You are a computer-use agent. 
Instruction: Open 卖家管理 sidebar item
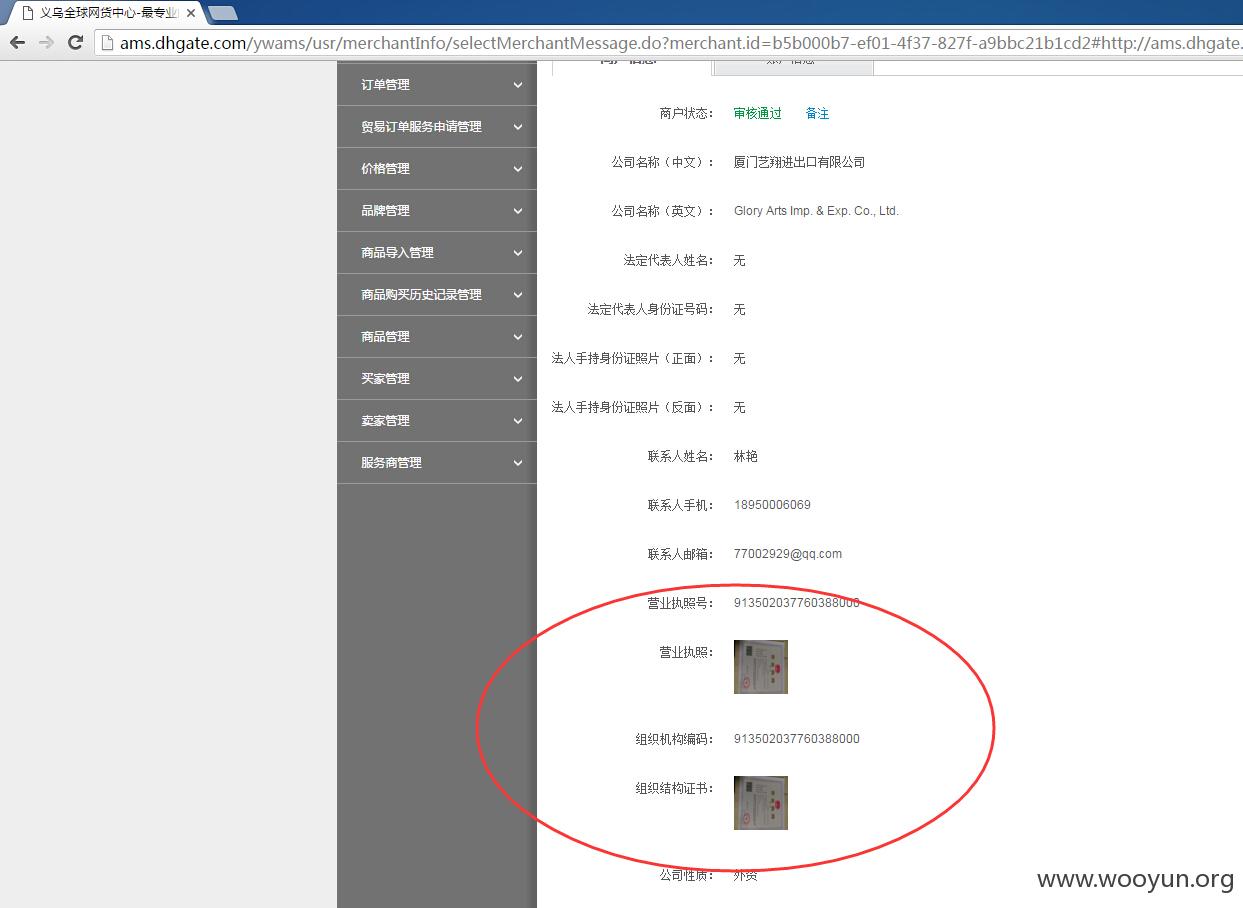point(437,421)
